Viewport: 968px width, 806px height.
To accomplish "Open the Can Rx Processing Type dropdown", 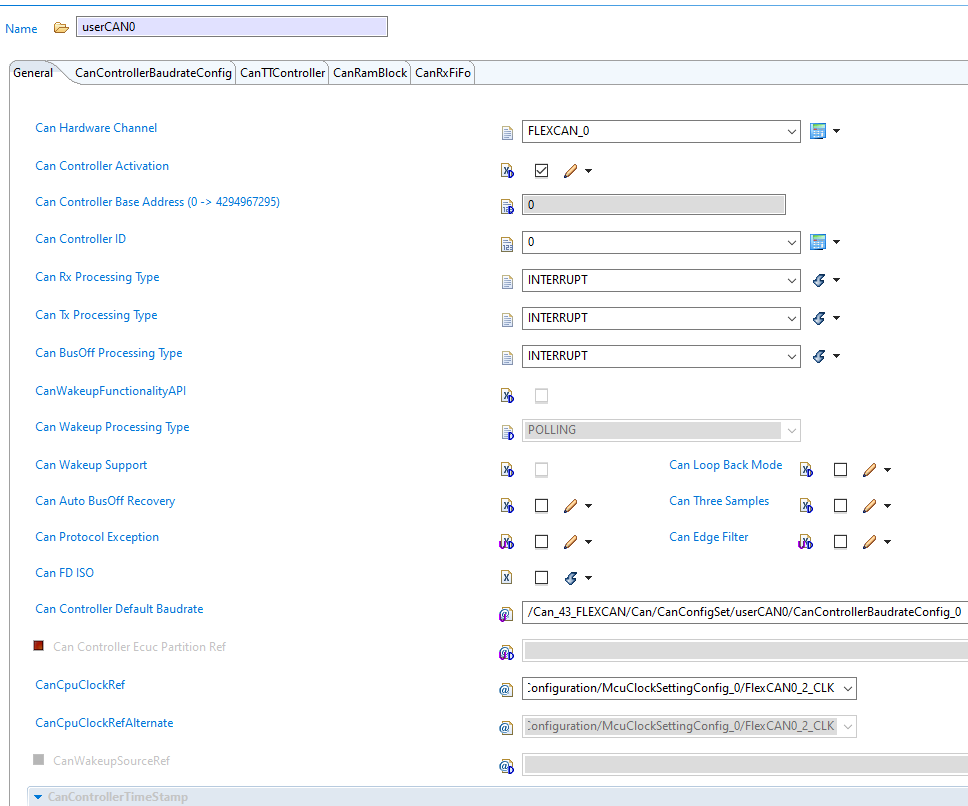I will coord(791,280).
